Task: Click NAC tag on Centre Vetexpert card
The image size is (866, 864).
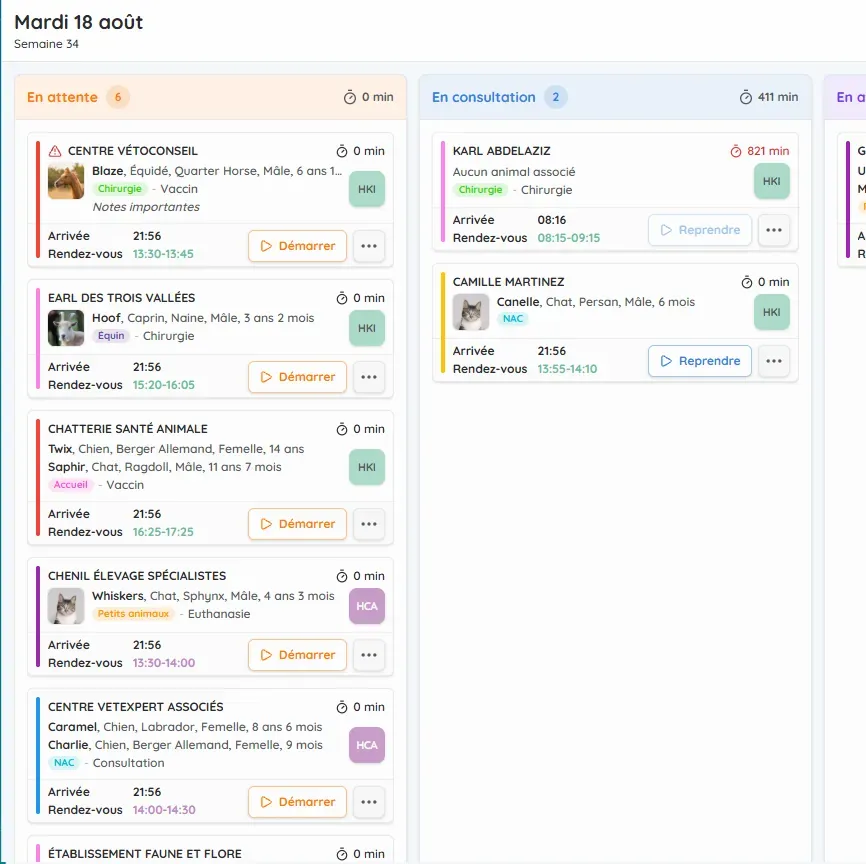Action: (64, 762)
